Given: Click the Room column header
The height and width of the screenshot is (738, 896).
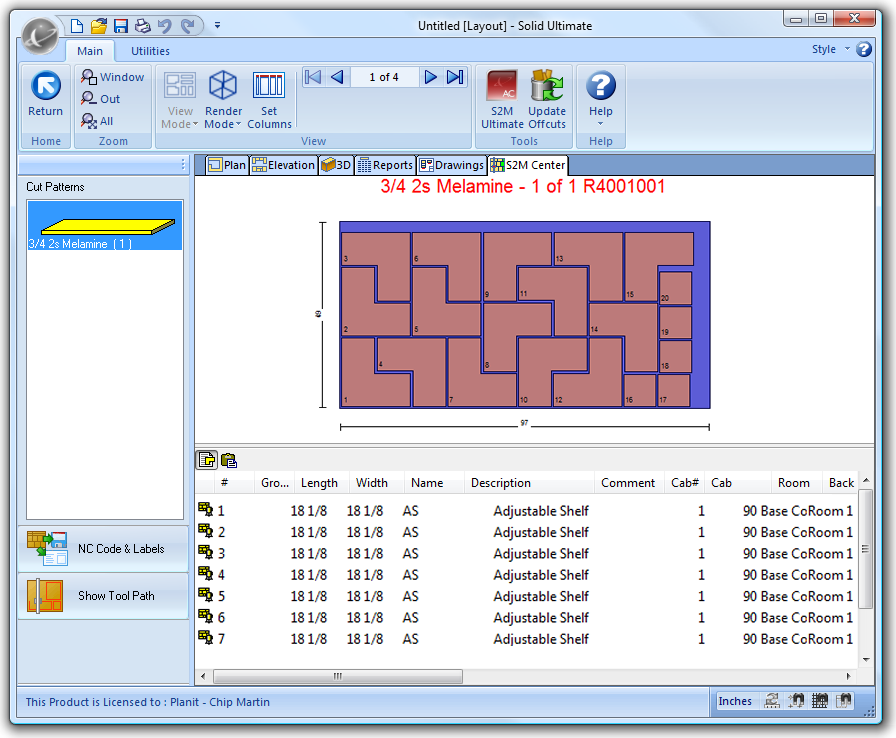Looking at the screenshot, I should (794, 483).
